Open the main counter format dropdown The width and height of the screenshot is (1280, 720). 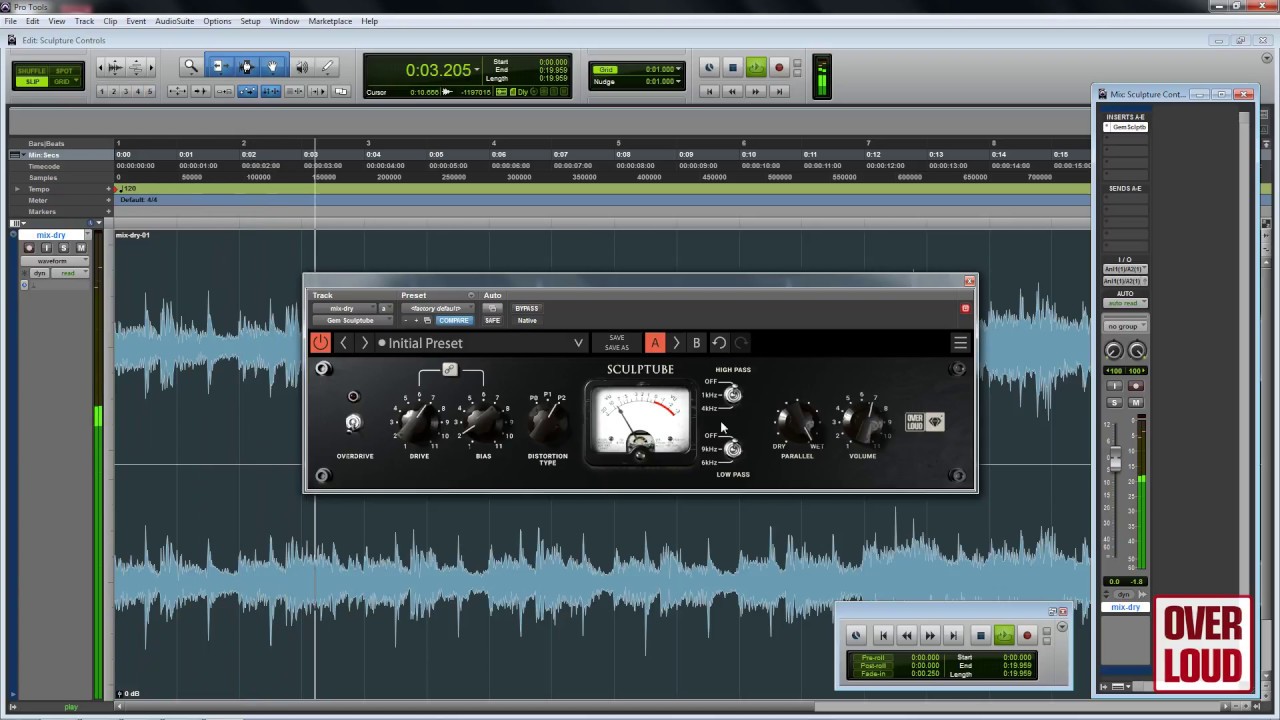tap(476, 70)
